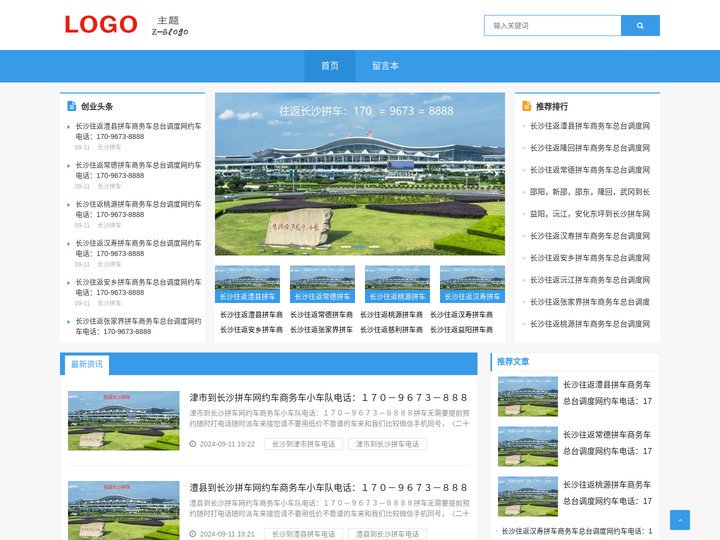Click the large airport banner image

pyautogui.click(x=359, y=175)
